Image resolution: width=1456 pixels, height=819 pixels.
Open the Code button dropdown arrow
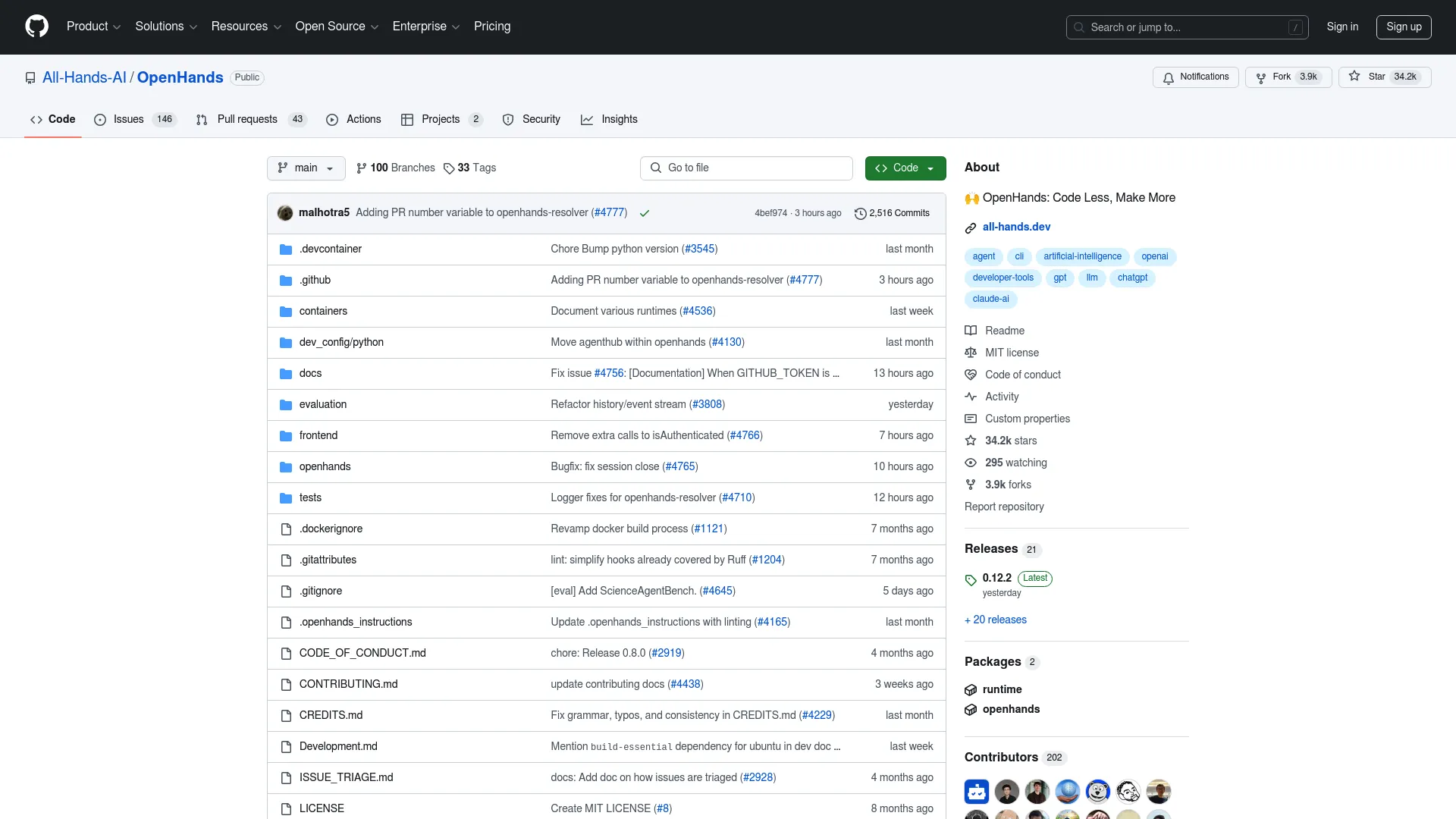(930, 168)
